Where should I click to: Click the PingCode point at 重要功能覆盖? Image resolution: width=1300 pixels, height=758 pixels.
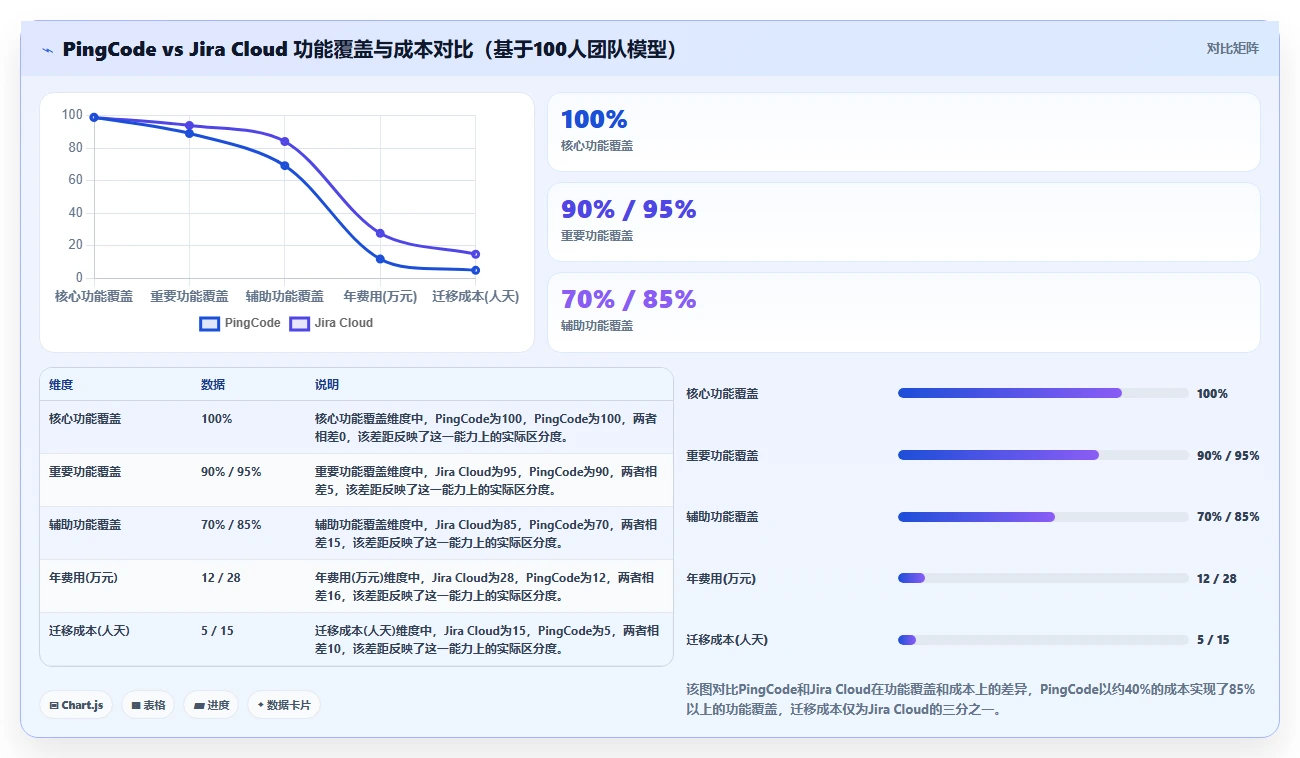[x=189, y=133]
